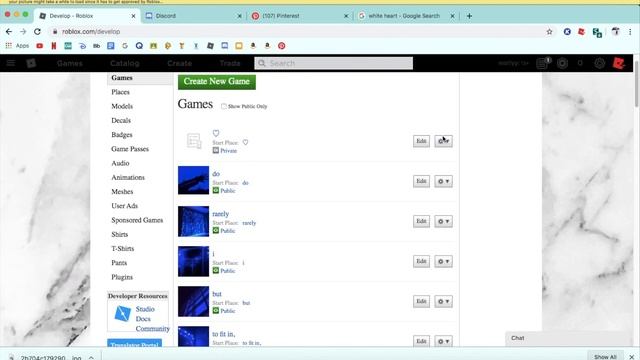
Task: Switch to the Discord tab
Action: coord(193,16)
